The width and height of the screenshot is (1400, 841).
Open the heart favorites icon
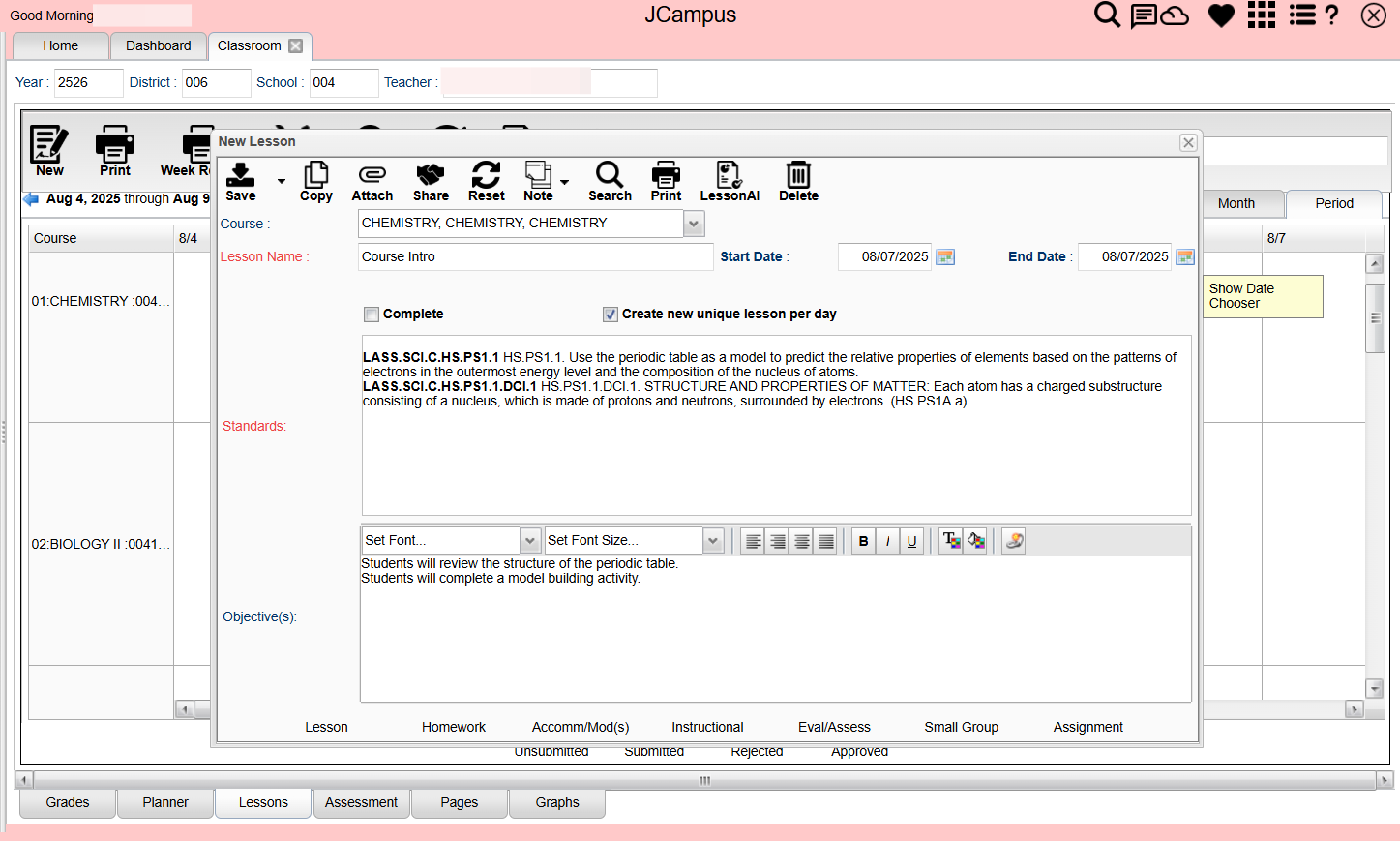point(1221,15)
